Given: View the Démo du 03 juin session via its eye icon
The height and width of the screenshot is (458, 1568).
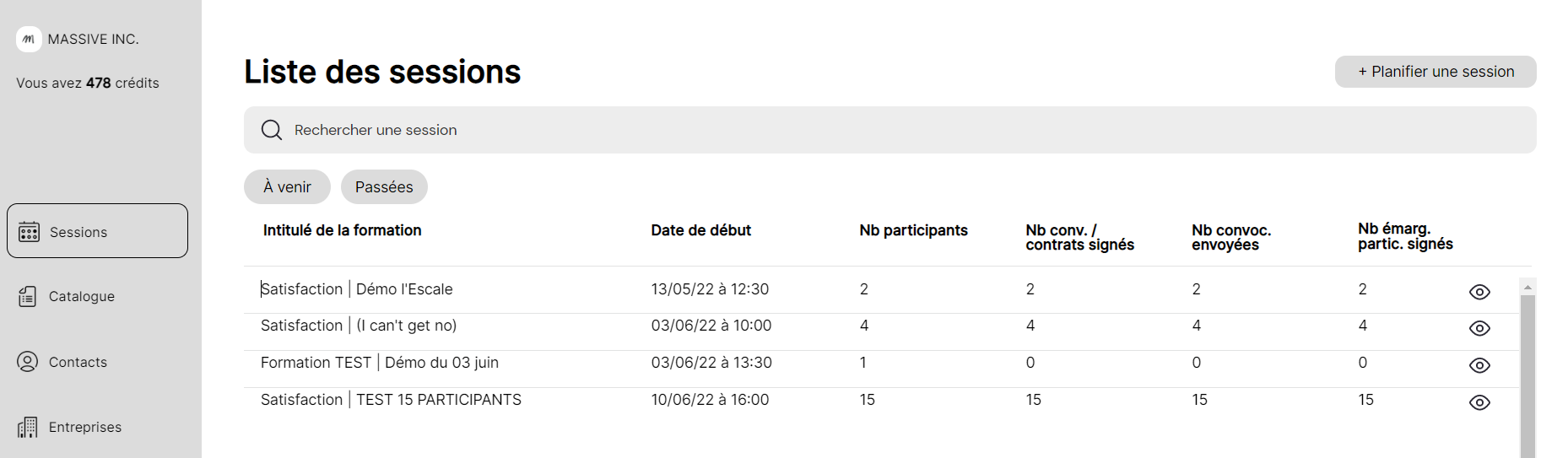Looking at the screenshot, I should (x=1479, y=365).
